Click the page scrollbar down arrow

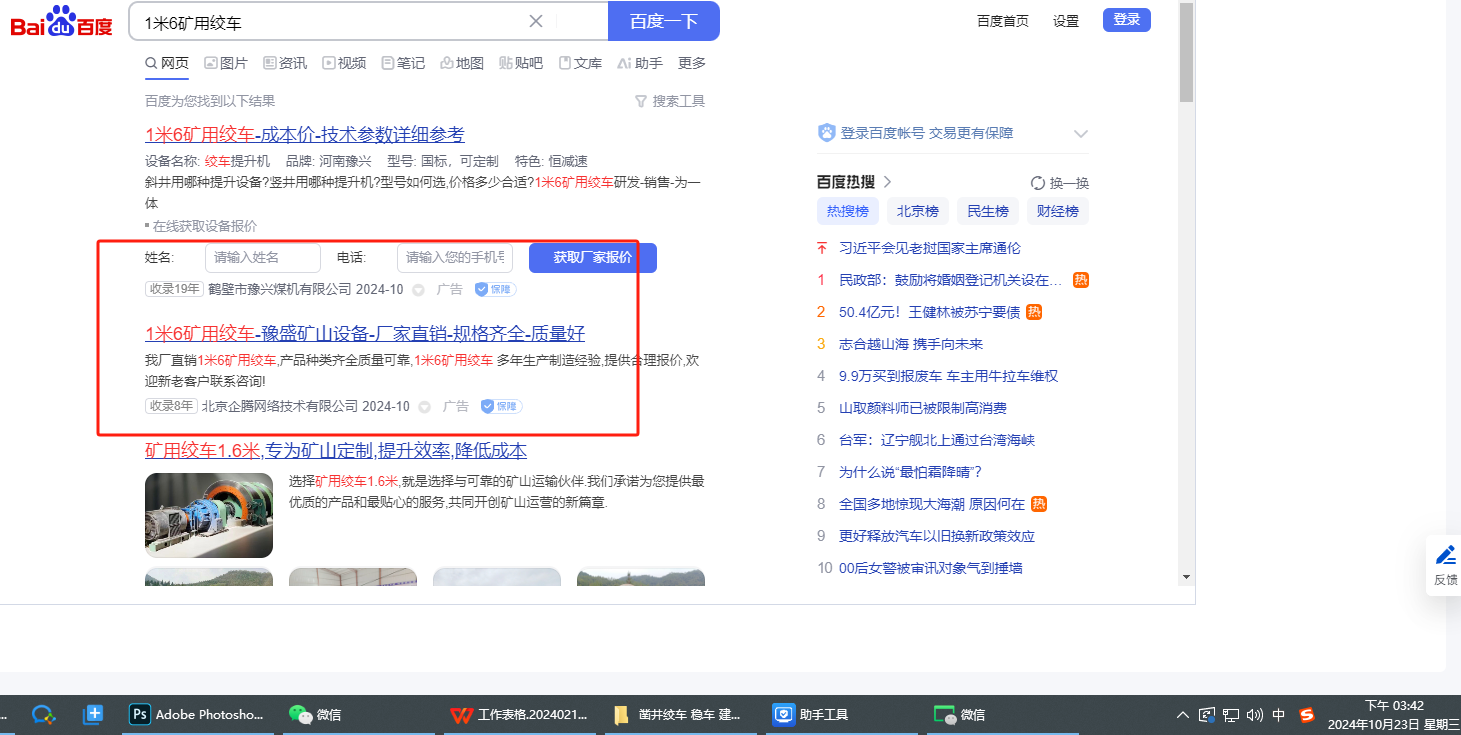(1186, 576)
